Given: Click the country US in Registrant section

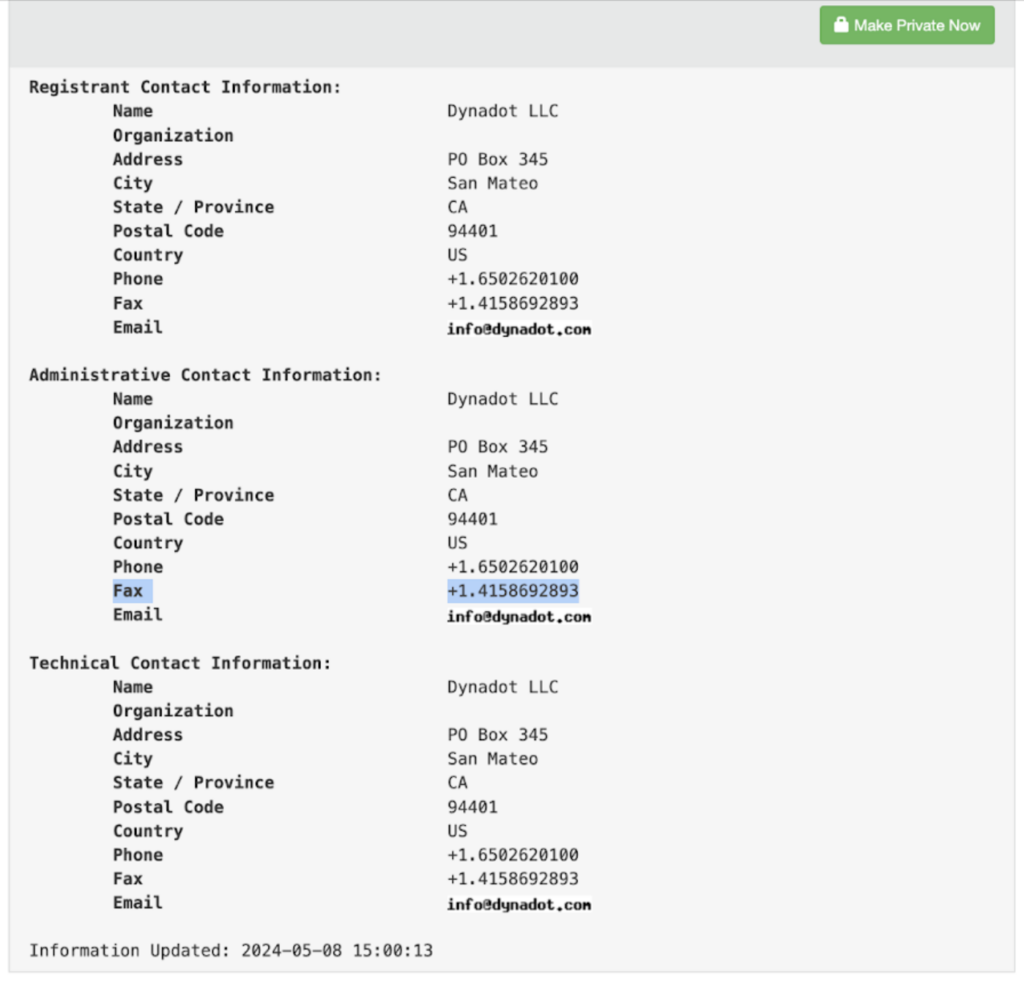Looking at the screenshot, I should pos(455,255).
